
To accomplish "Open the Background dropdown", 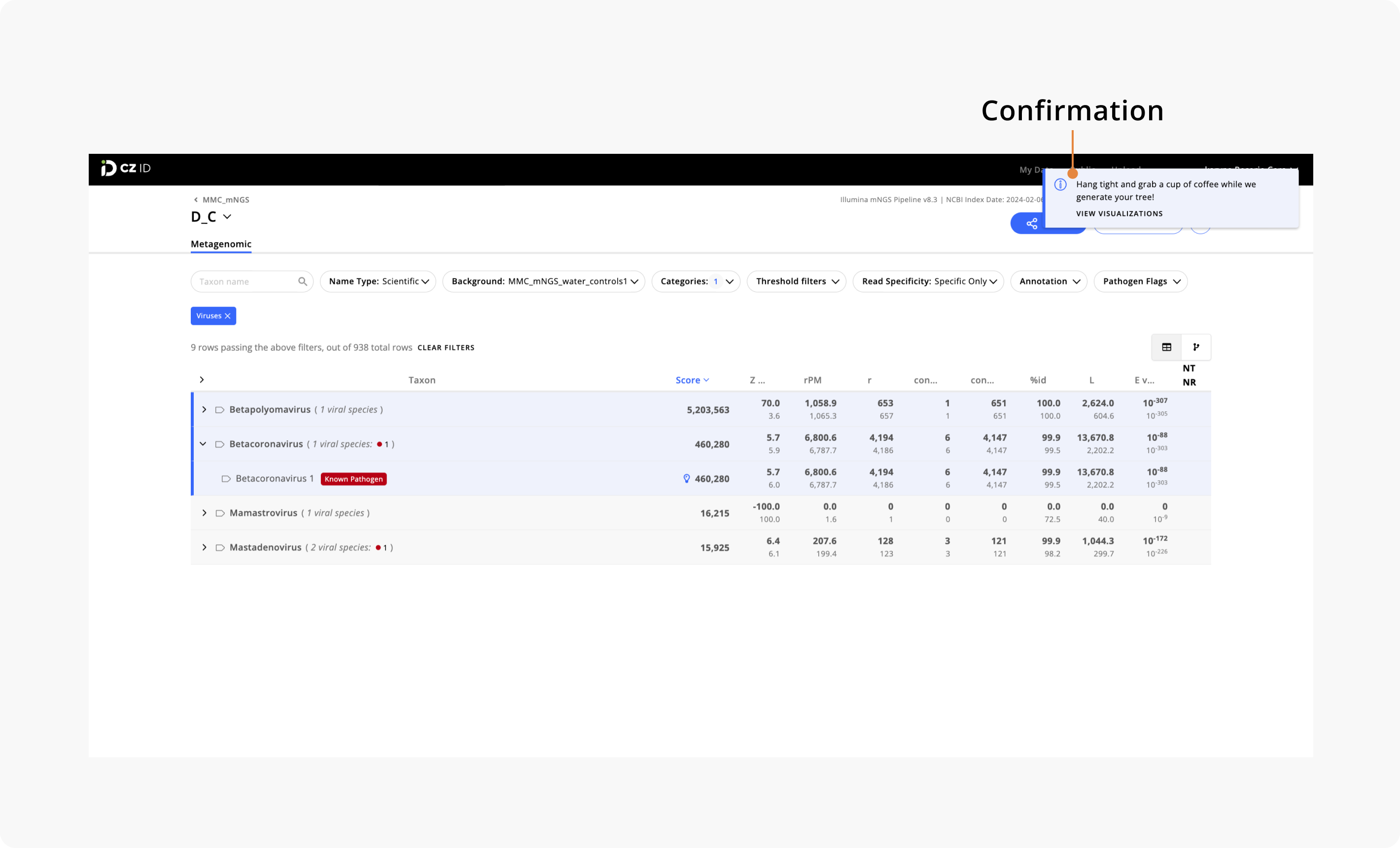I will point(544,282).
